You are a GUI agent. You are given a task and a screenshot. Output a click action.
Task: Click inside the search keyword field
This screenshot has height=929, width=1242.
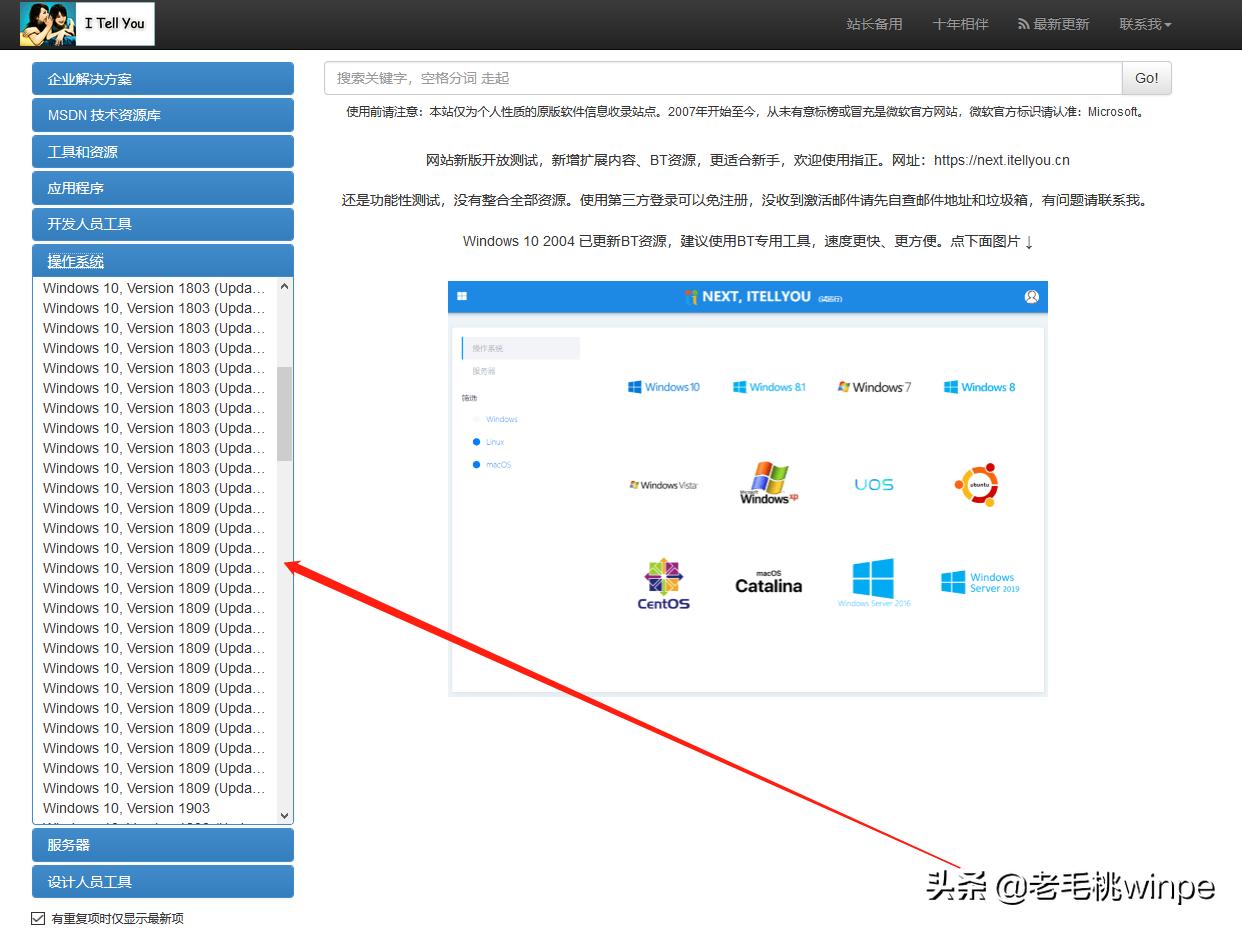pyautogui.click(x=722, y=78)
